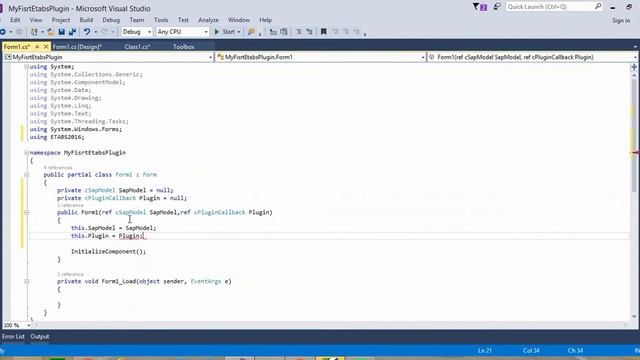Switch to the Class1.cs tab
Viewport: 640px width, 360px height.
click(137, 47)
